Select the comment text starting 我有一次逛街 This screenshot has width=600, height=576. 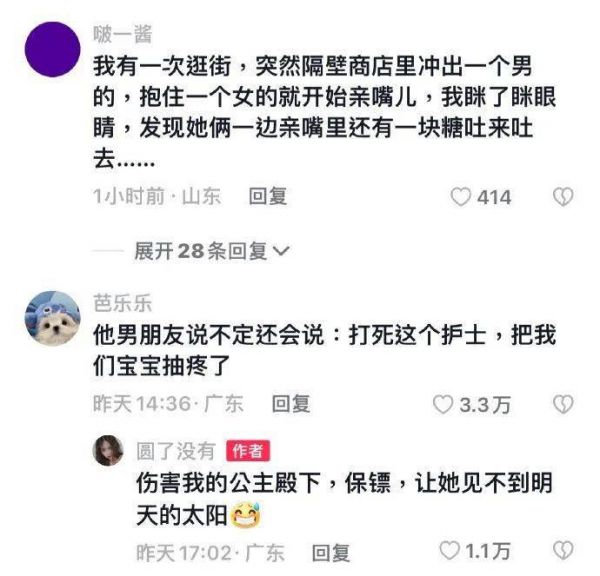point(324,113)
